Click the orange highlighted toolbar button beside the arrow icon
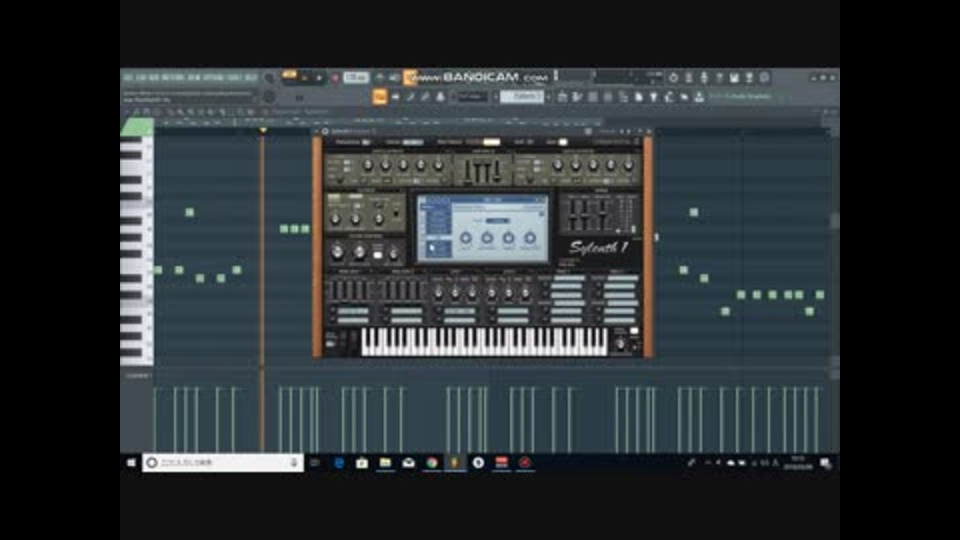This screenshot has width=960, height=540. pos(380,97)
